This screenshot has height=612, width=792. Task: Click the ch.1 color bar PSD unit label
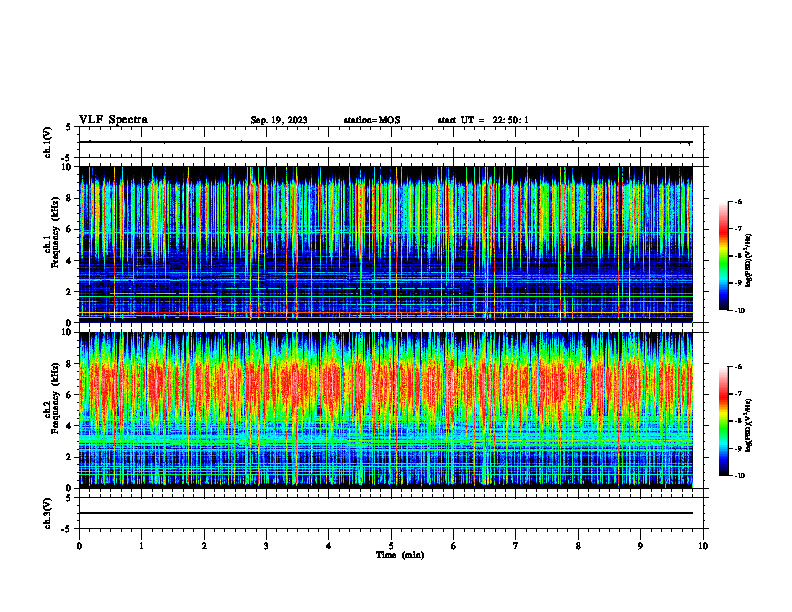click(x=749, y=261)
